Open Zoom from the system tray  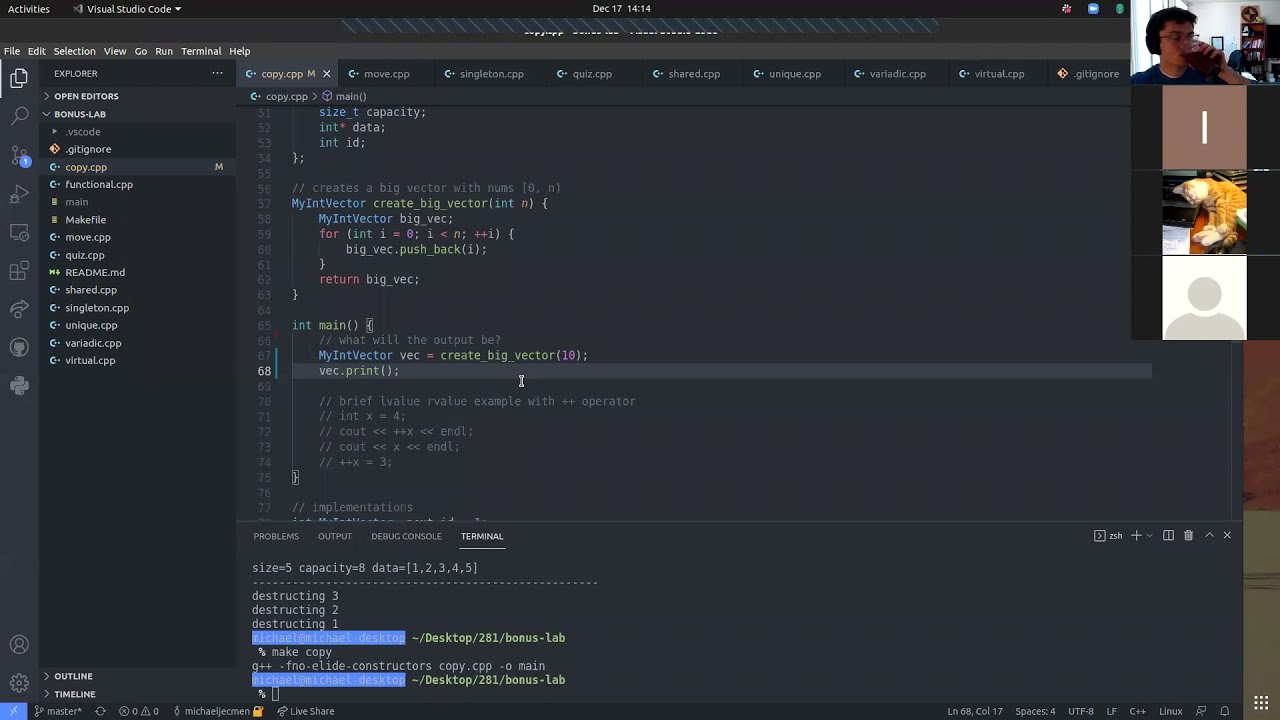point(1093,9)
